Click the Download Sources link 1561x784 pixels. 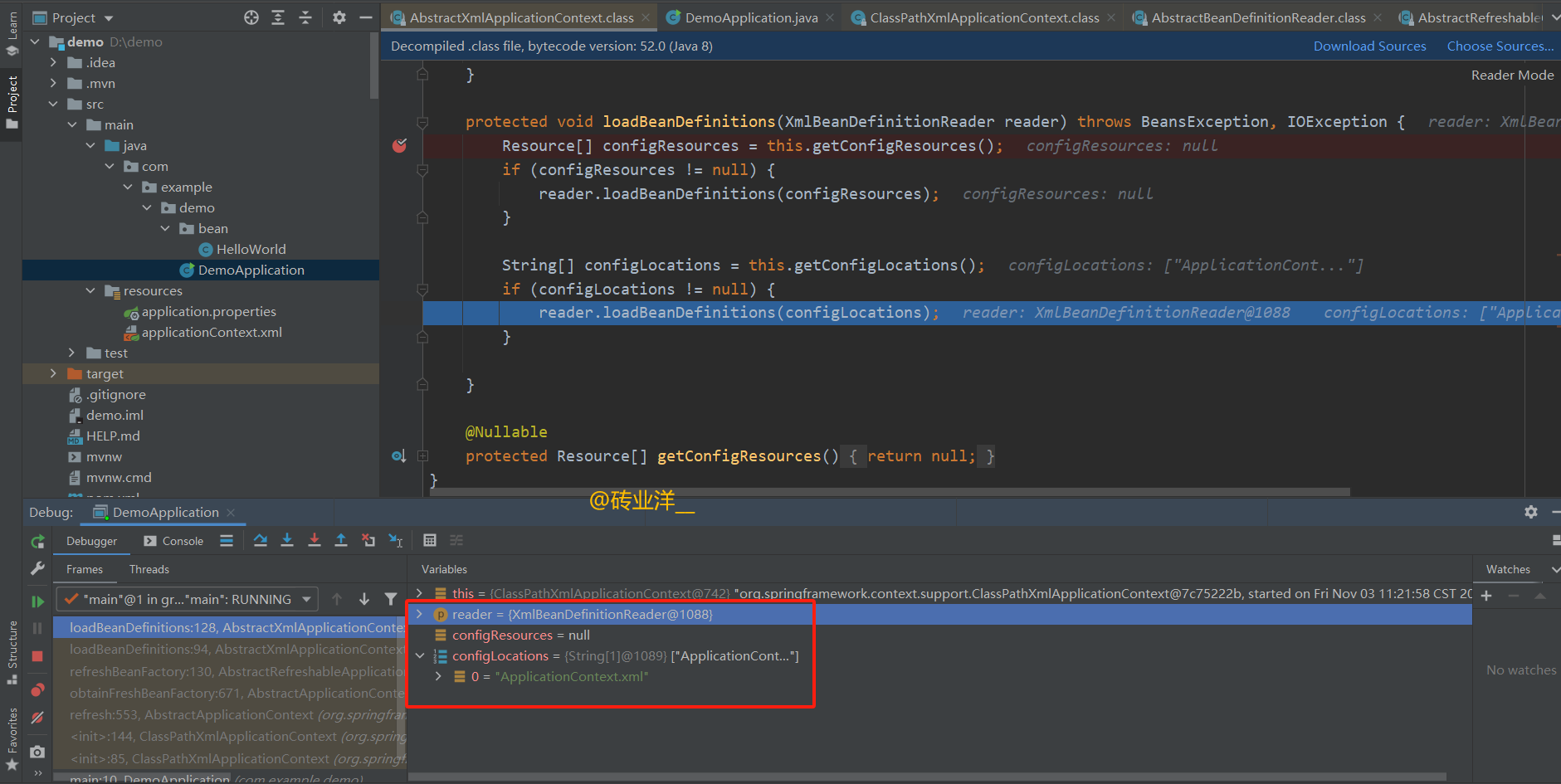pos(1369,46)
